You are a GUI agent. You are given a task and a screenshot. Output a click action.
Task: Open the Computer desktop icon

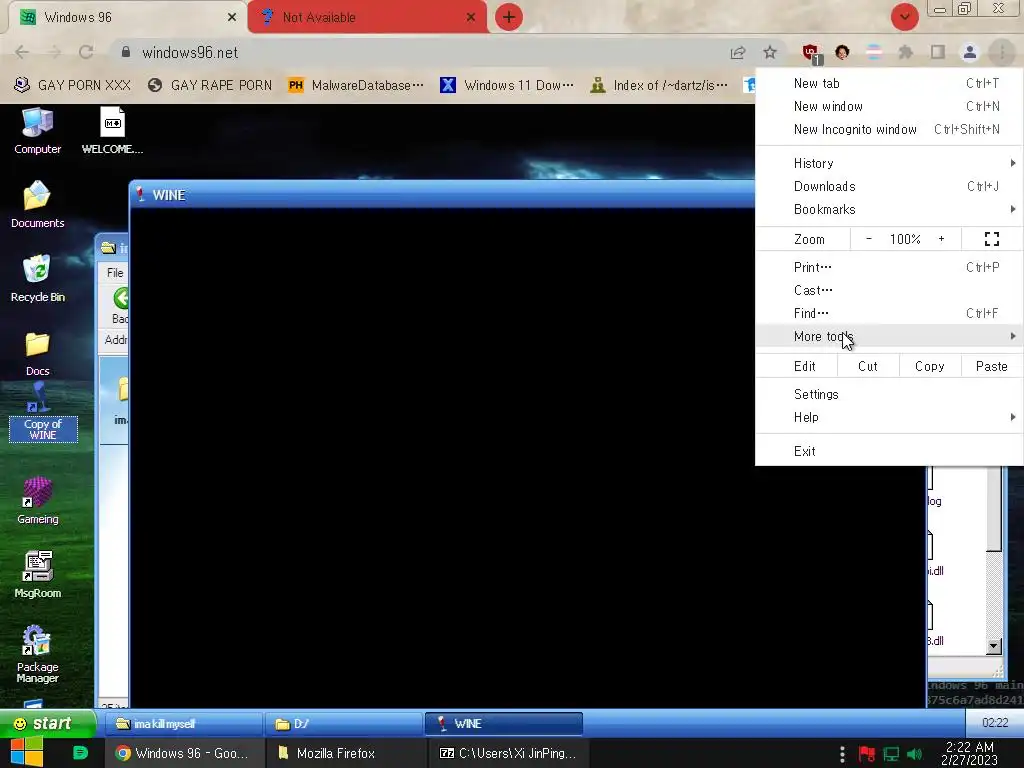pos(37,131)
